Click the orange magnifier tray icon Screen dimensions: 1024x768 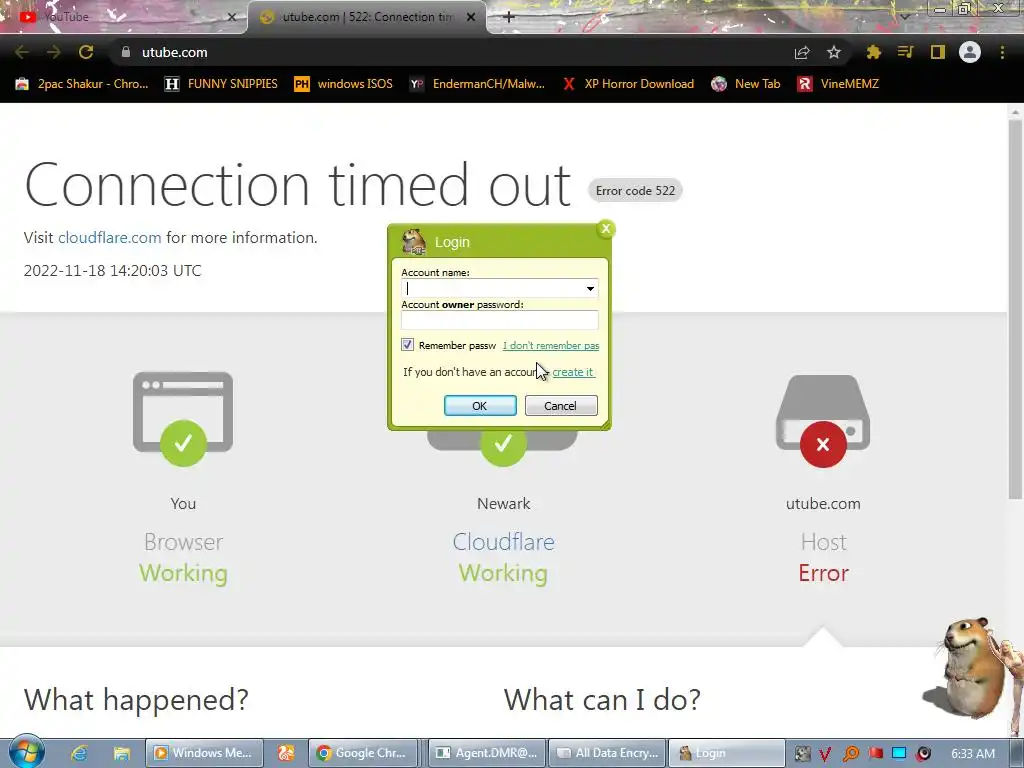(850, 754)
